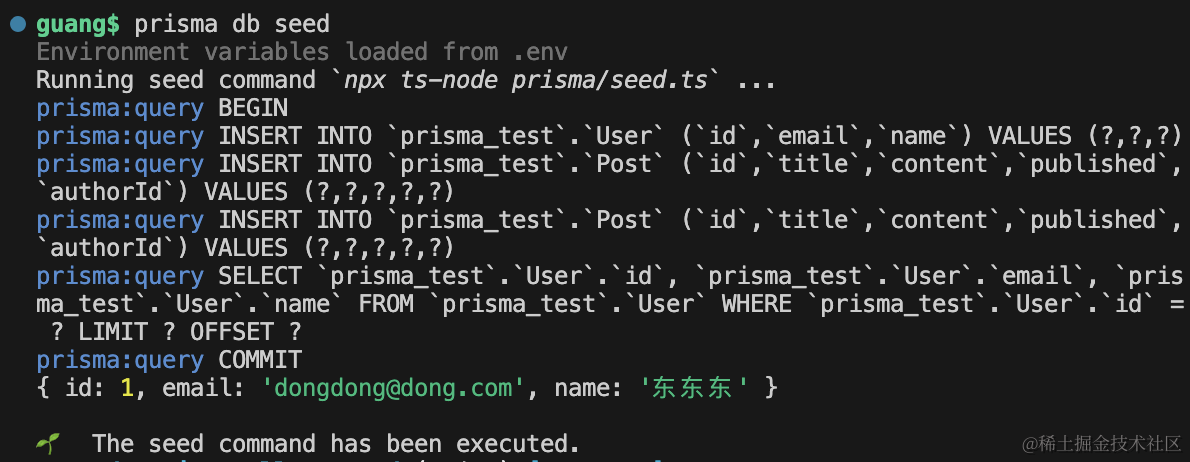Click the 'prisma:query COMMIT' log line

(169, 360)
